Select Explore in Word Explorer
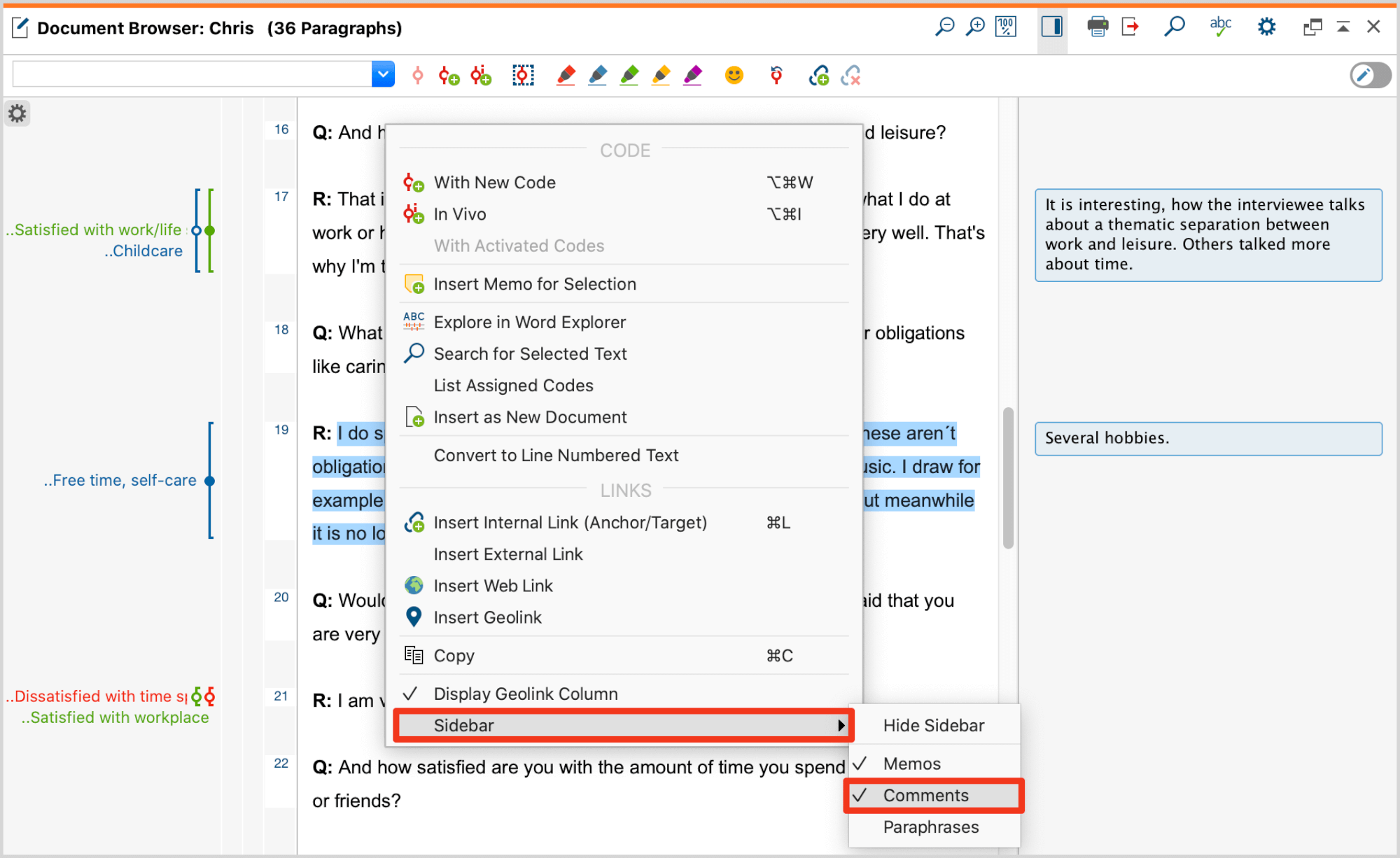This screenshot has width=1400, height=858. tap(529, 322)
